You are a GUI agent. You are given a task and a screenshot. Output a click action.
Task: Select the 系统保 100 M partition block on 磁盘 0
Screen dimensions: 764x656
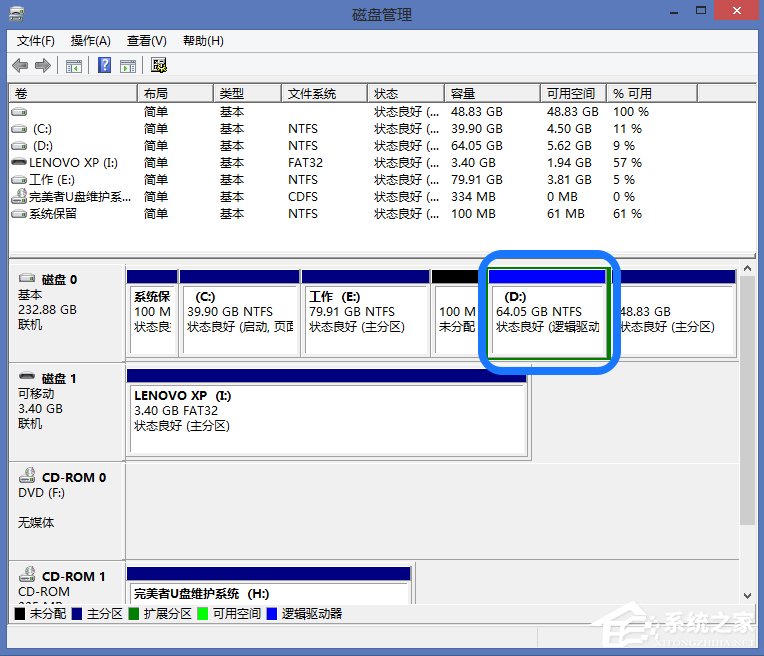tap(152, 313)
